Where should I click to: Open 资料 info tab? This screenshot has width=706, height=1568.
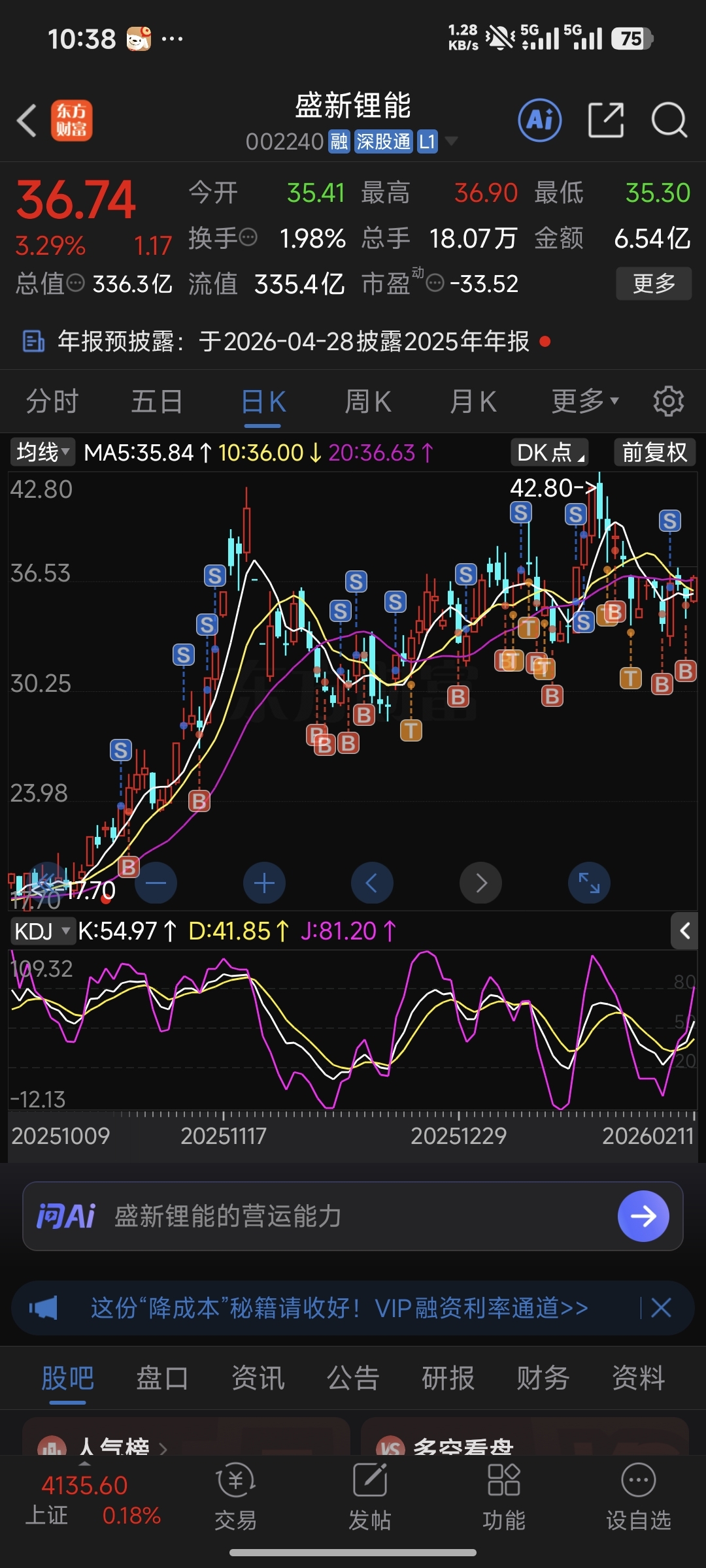(638, 1379)
